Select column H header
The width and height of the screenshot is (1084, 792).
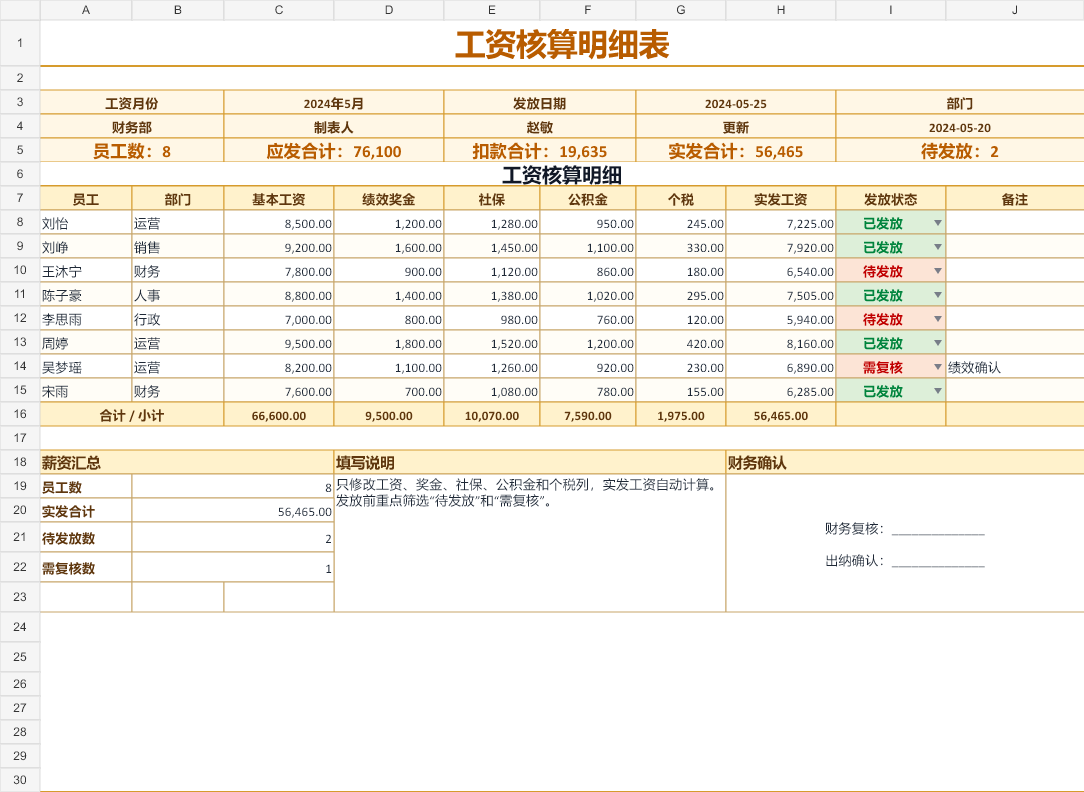click(781, 10)
